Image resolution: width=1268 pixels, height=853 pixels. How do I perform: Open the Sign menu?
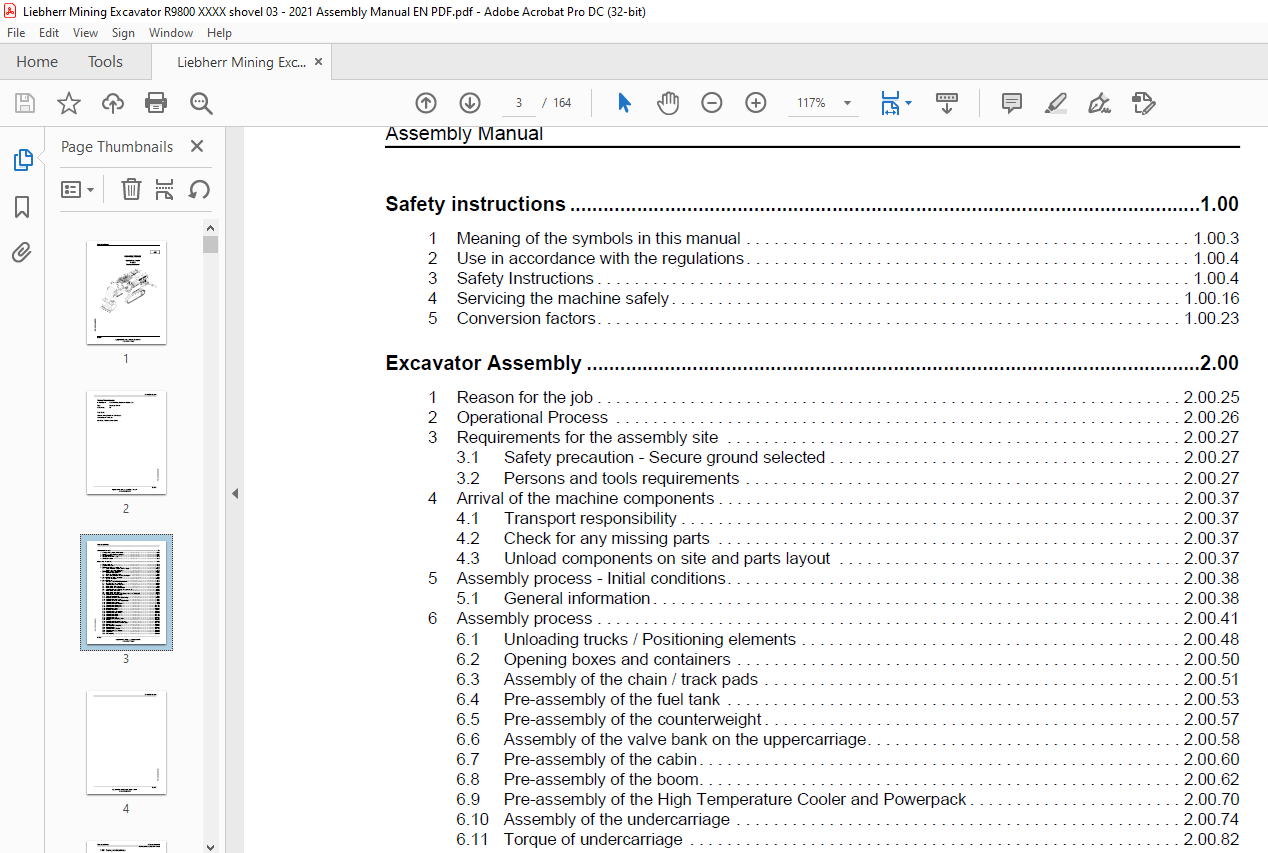pyautogui.click(x=124, y=33)
